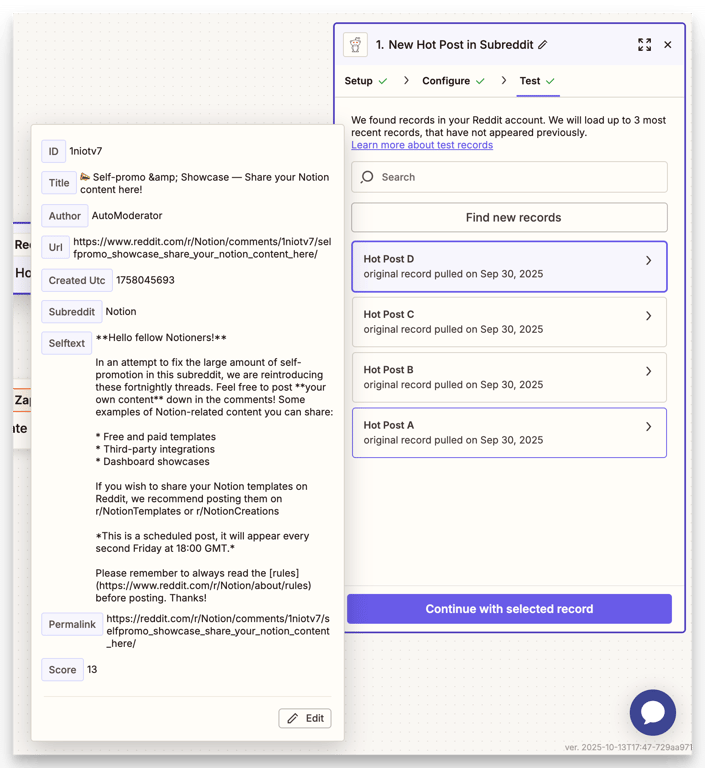The height and width of the screenshot is (768, 705).
Task: Click the score value 13
Action: coord(92,669)
